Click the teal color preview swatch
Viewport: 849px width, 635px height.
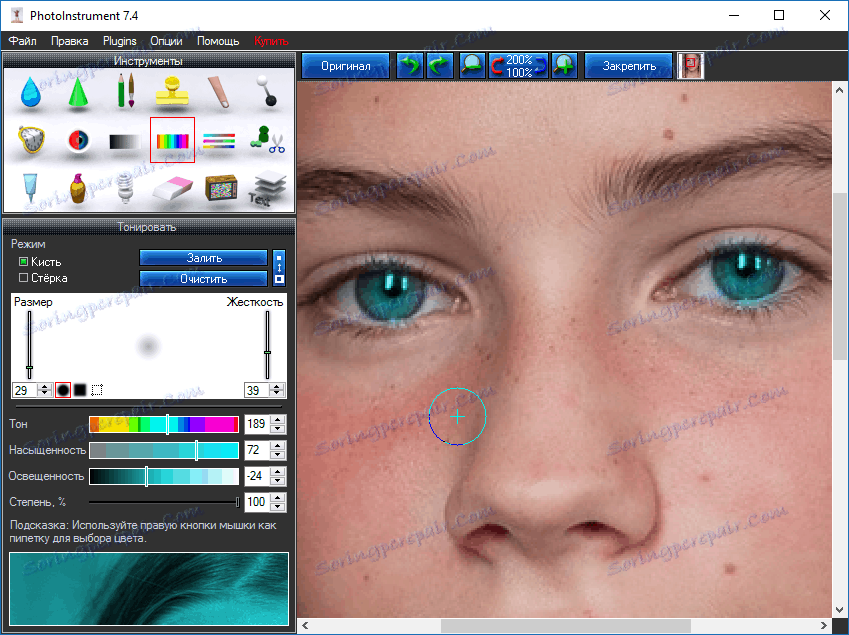(149, 589)
